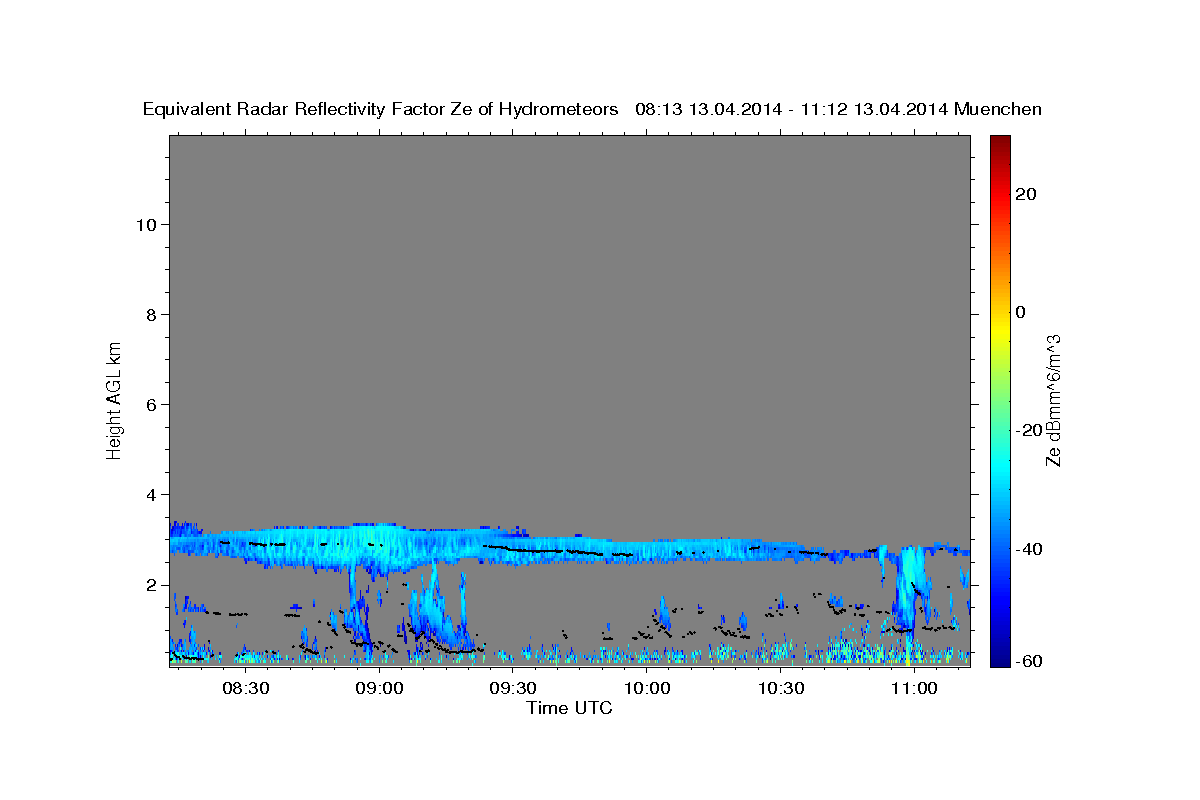Click the colorbar value 20

point(1026,194)
